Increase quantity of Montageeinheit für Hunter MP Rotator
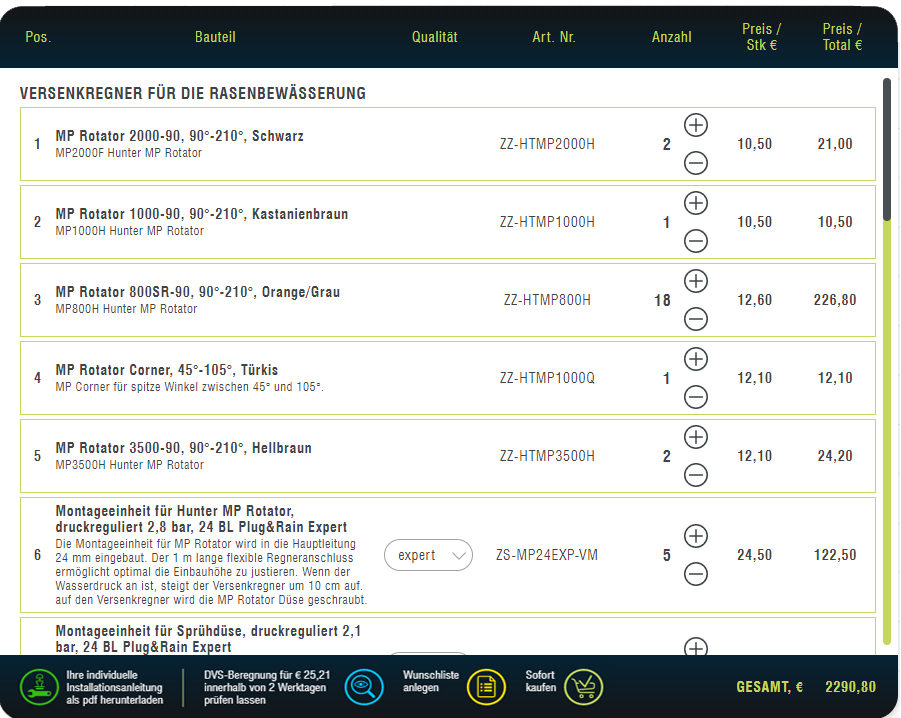The height and width of the screenshot is (718, 901). tap(696, 536)
